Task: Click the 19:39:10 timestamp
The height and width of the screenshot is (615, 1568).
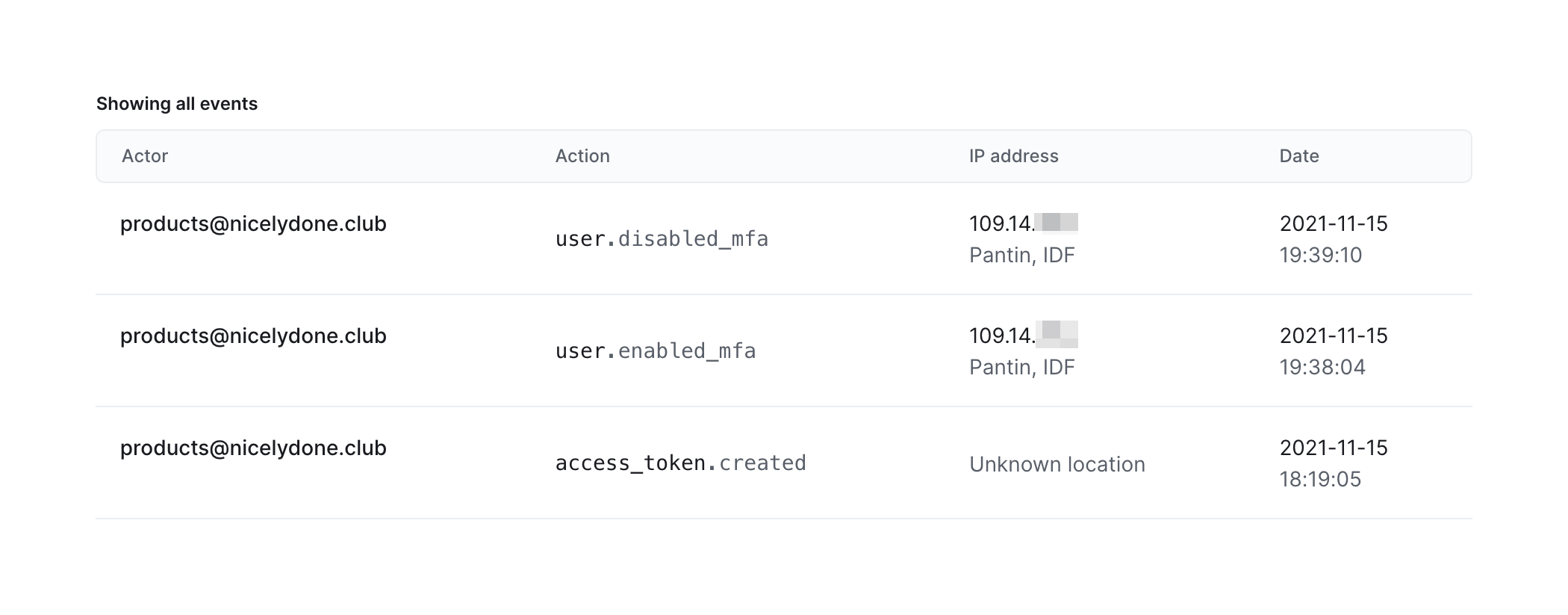Action: (1320, 255)
